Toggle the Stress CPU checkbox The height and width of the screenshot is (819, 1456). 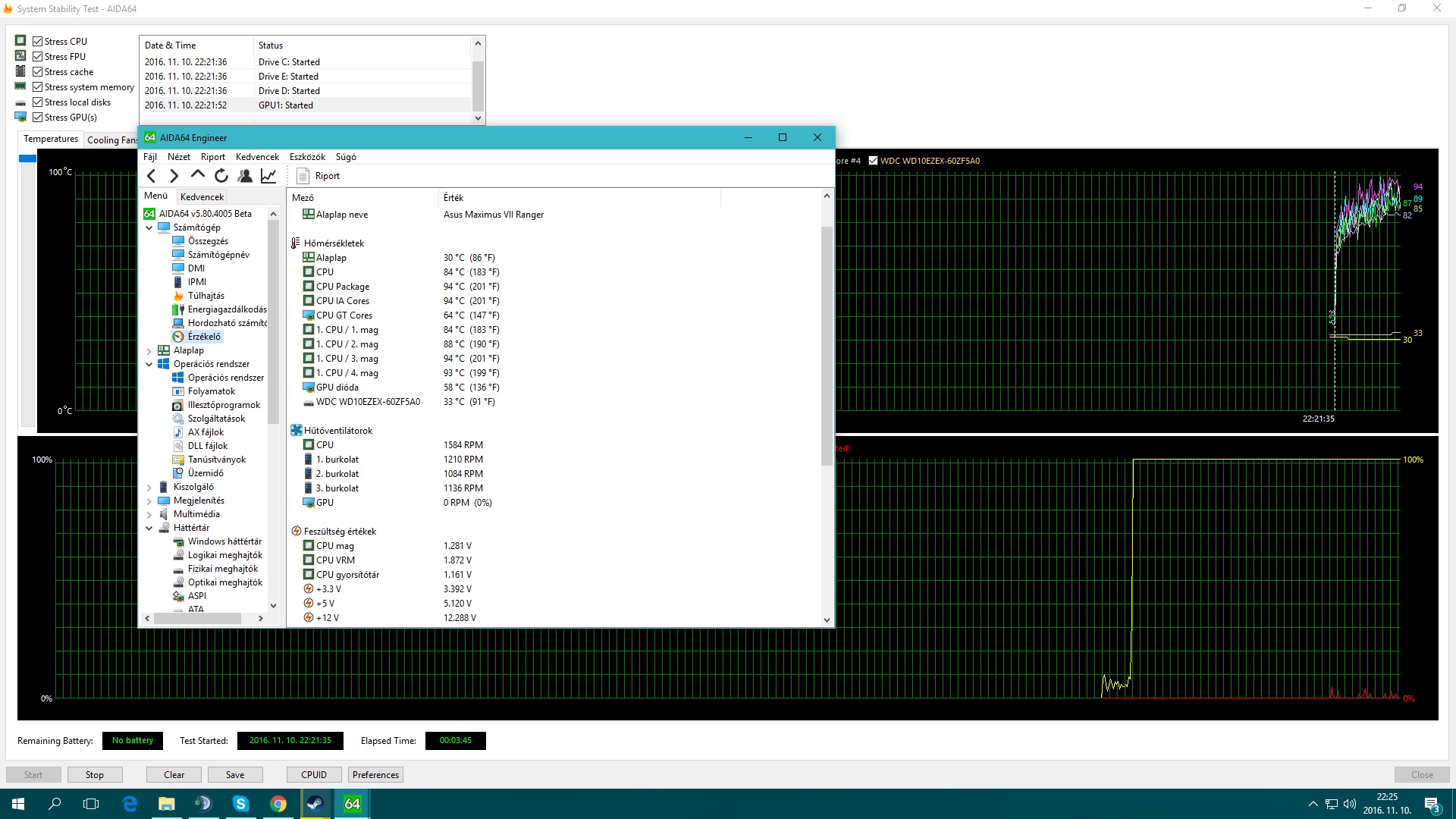(x=37, y=42)
